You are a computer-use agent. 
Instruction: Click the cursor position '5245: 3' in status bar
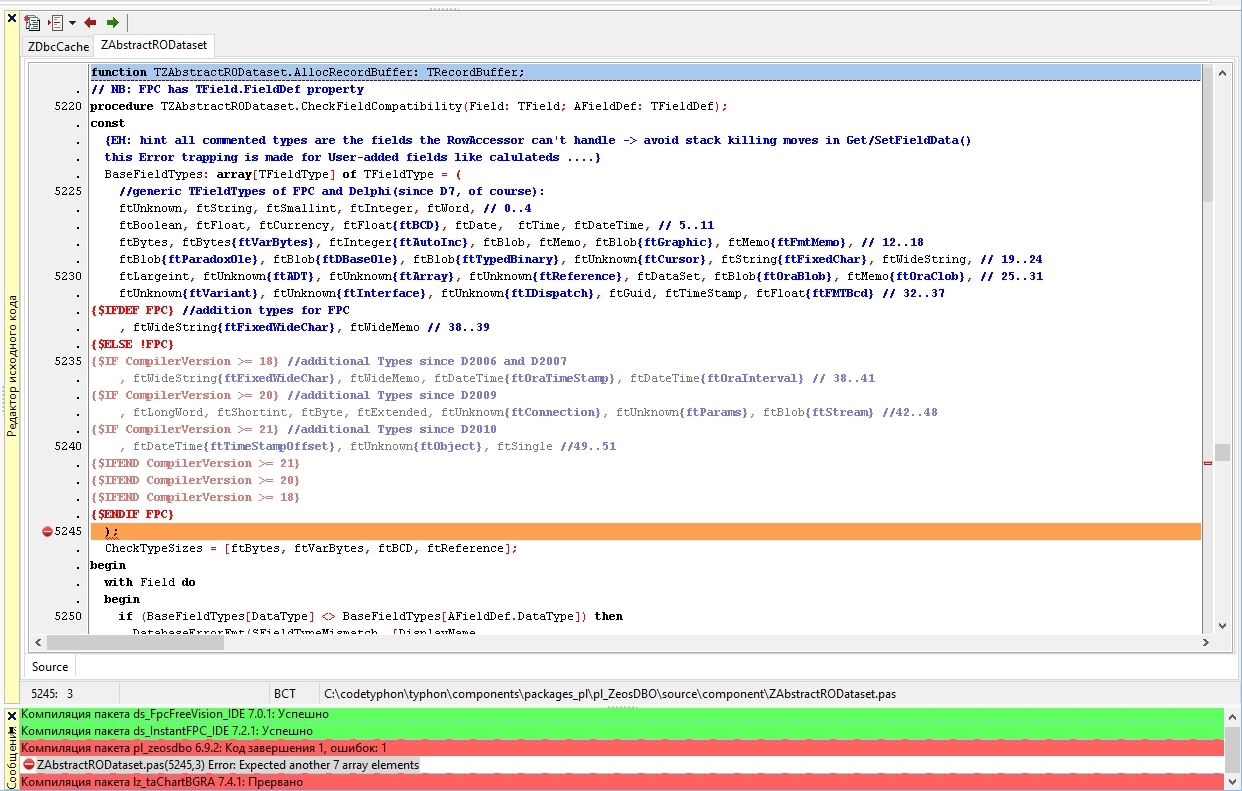[52, 693]
